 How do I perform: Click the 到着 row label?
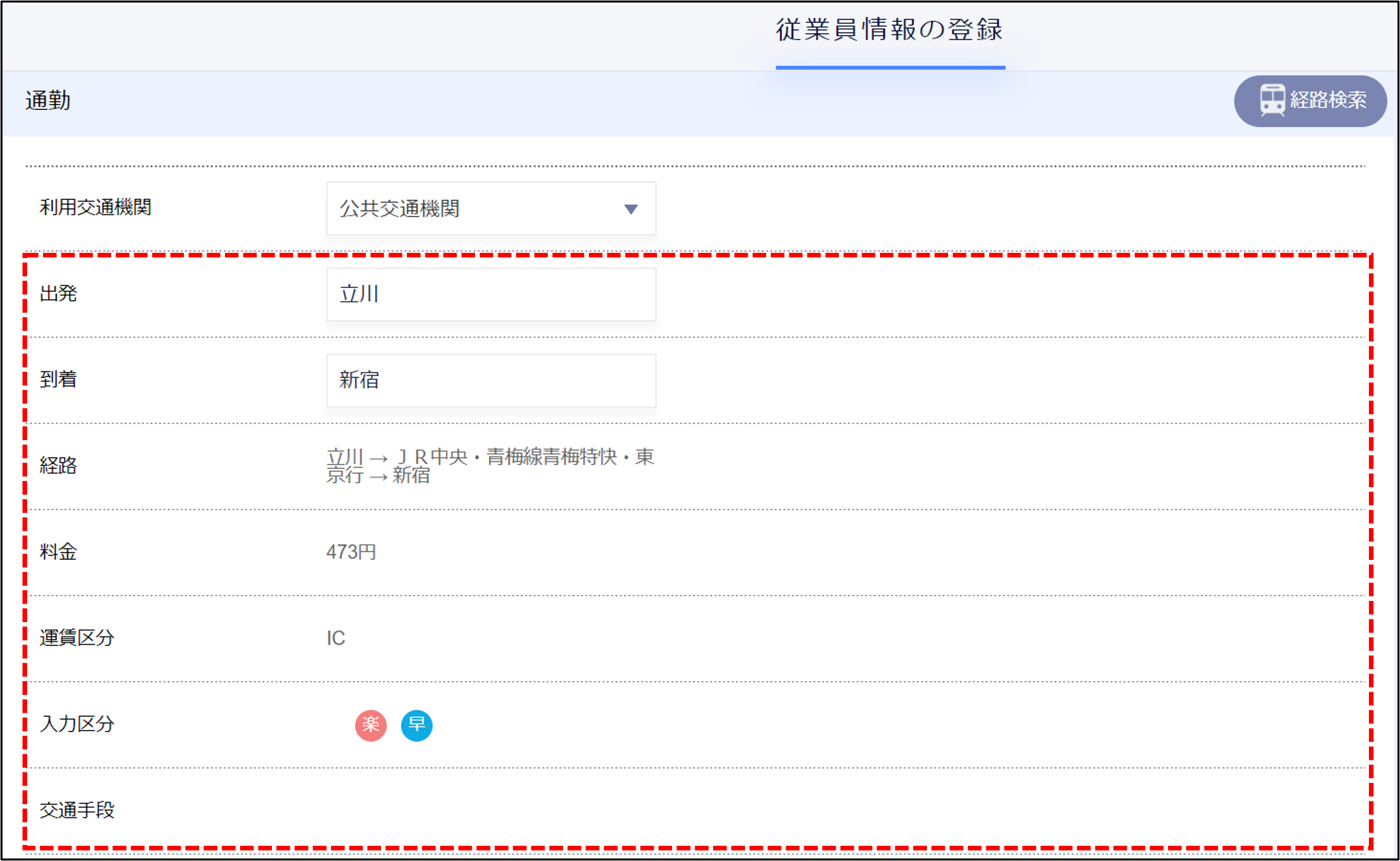58,380
